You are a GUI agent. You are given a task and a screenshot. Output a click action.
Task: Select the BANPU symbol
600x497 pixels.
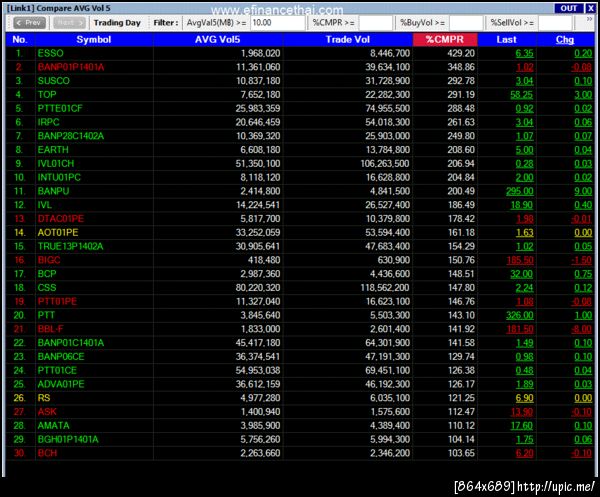53,191
